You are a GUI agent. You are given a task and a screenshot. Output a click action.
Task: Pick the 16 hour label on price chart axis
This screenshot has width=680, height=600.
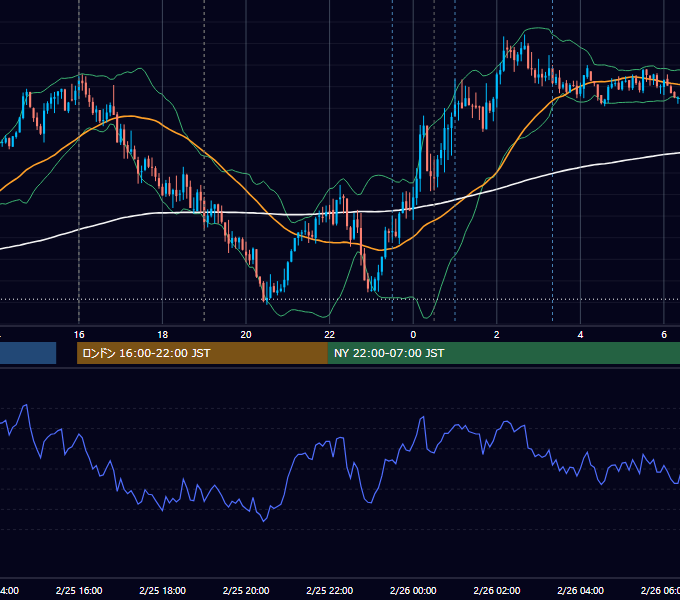79,335
